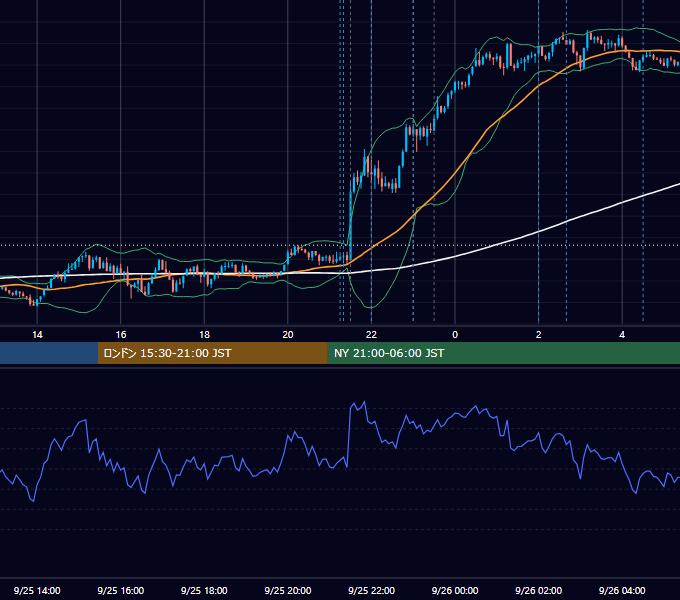Click the 16 hour axis label
The image size is (680, 600).
[121, 335]
